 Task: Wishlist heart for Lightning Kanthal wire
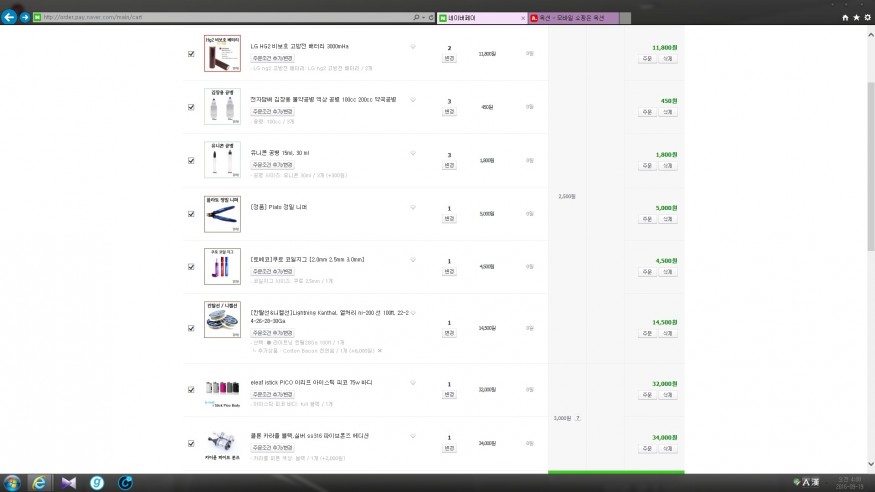(413, 313)
